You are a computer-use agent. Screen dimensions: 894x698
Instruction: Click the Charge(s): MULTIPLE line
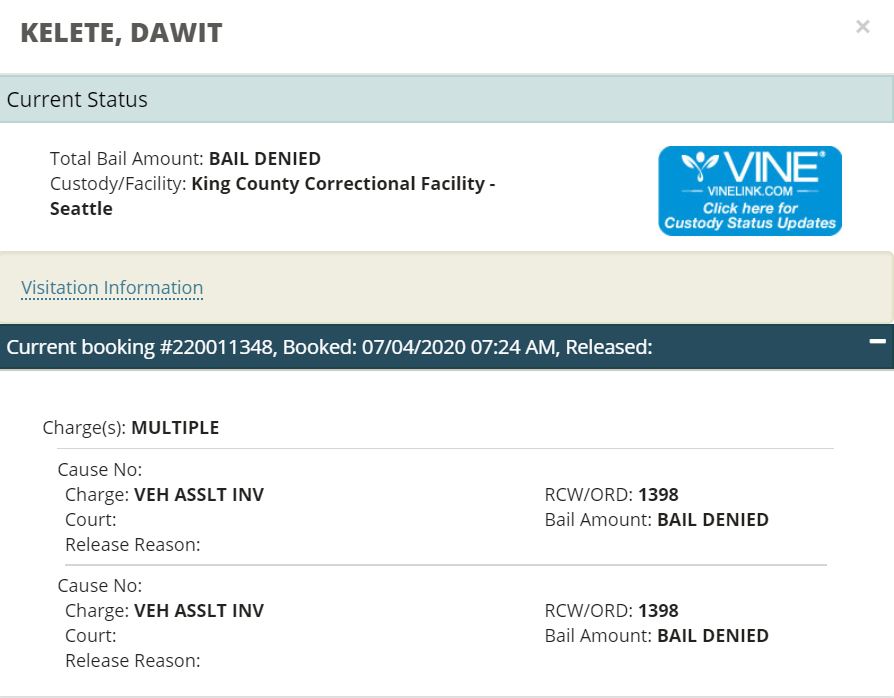tap(131, 428)
